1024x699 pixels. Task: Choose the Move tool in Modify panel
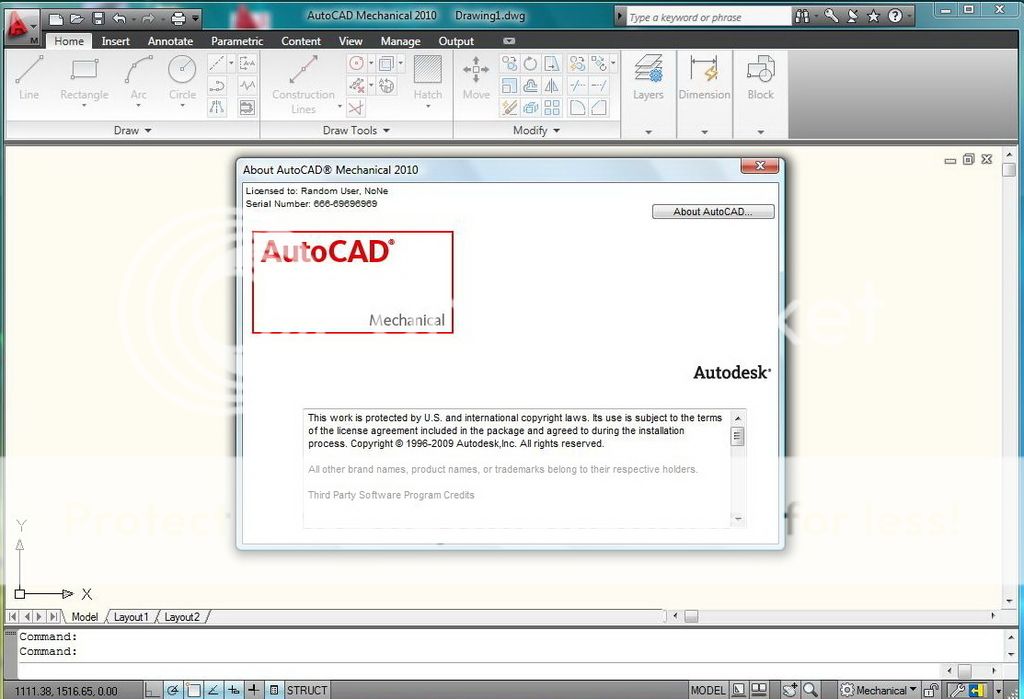click(x=476, y=77)
